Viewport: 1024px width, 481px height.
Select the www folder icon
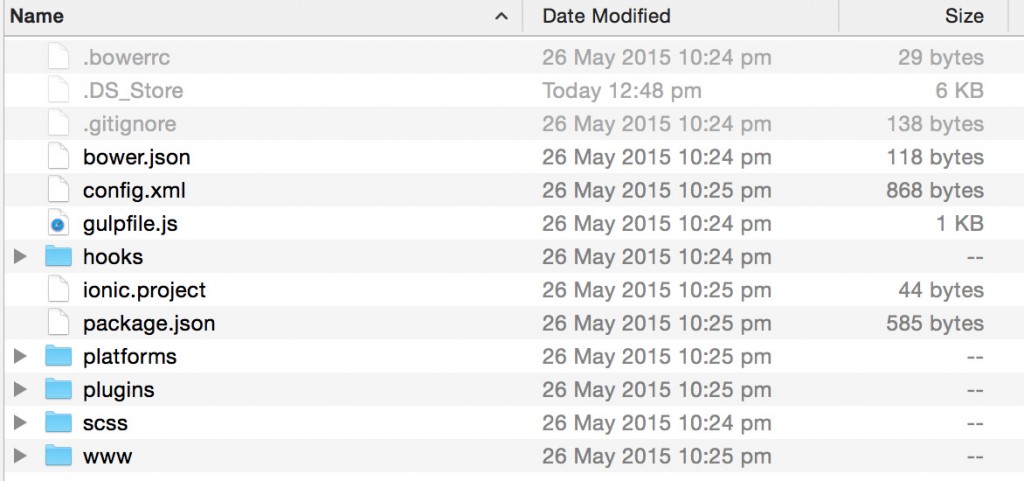[59, 456]
